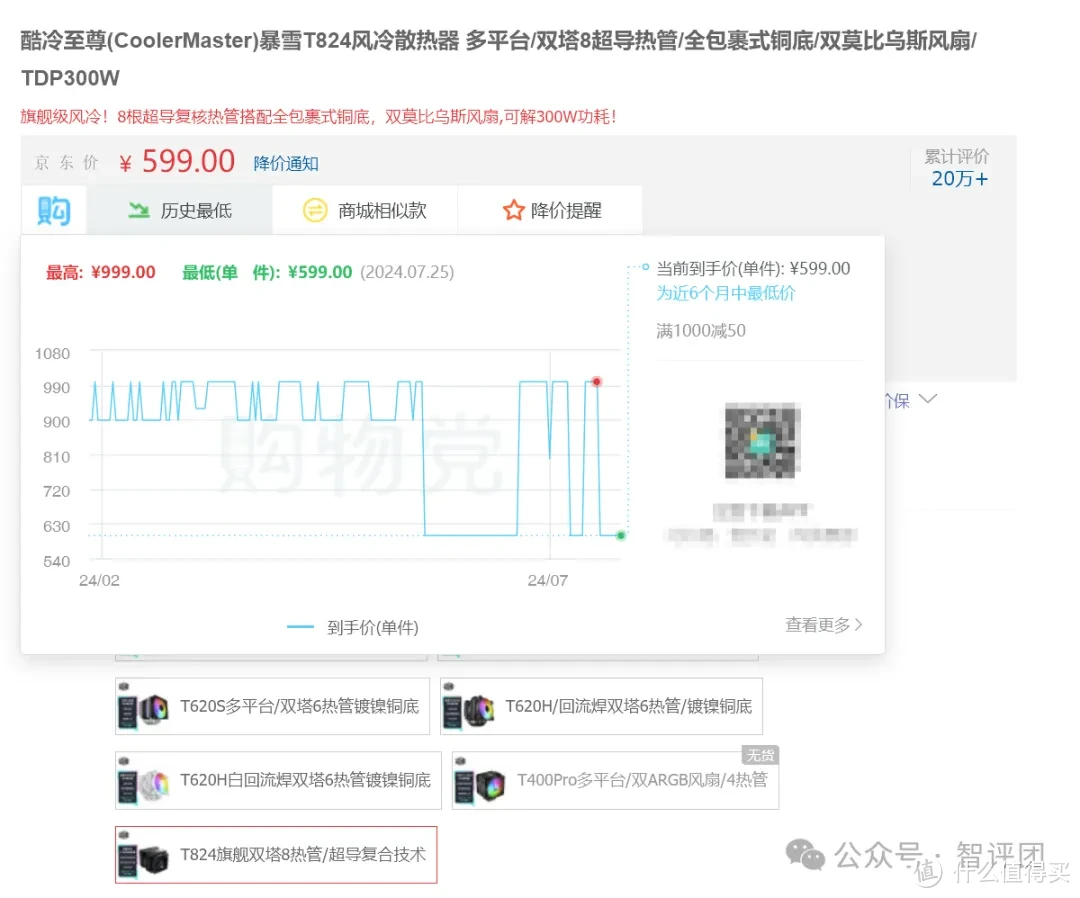Click the green lowest-price point on chart
The height and width of the screenshot is (898, 1080).
click(621, 535)
